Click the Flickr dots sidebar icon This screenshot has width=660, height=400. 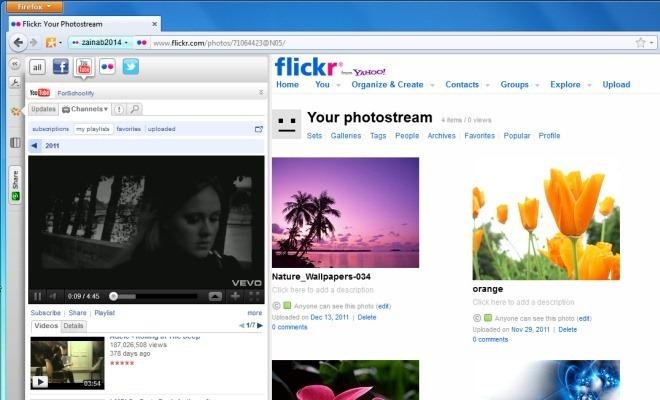tap(107, 67)
